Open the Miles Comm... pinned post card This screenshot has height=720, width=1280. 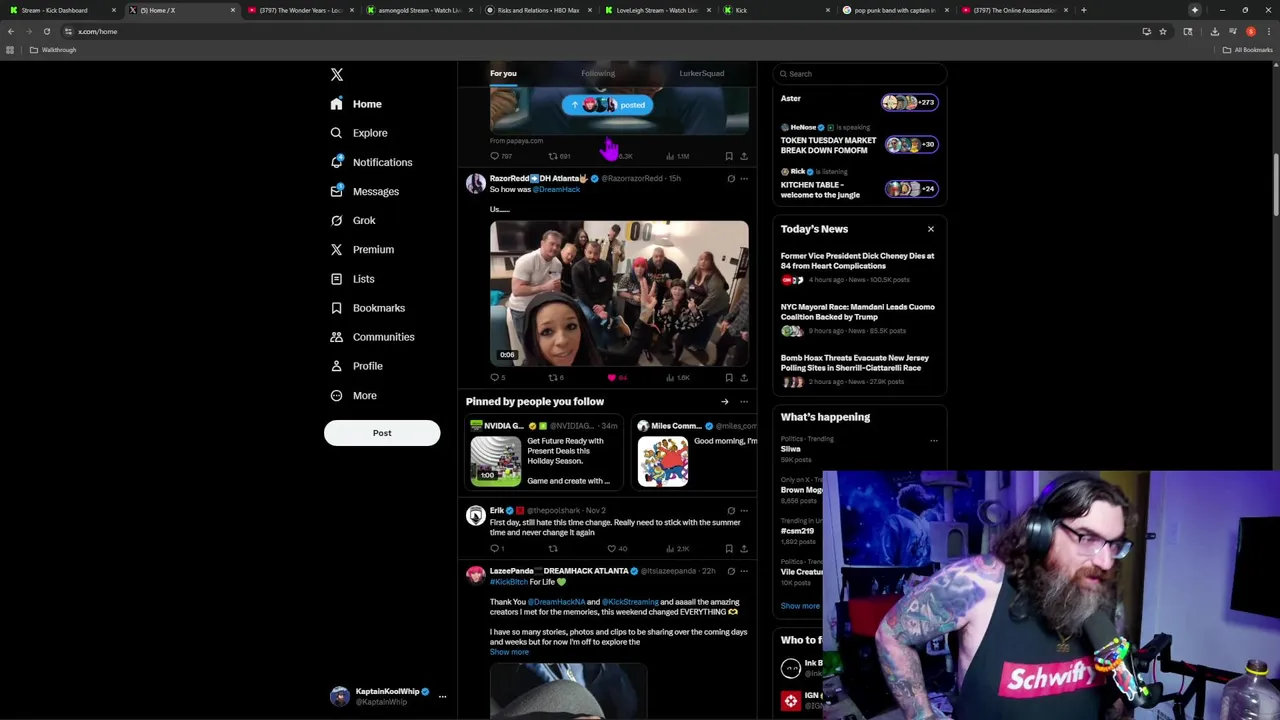point(696,454)
